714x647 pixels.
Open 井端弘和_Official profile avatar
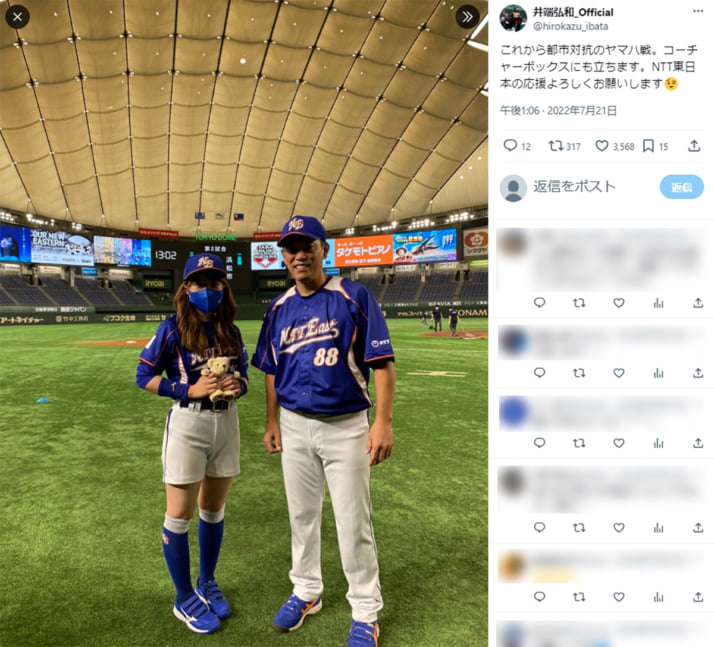click(513, 18)
